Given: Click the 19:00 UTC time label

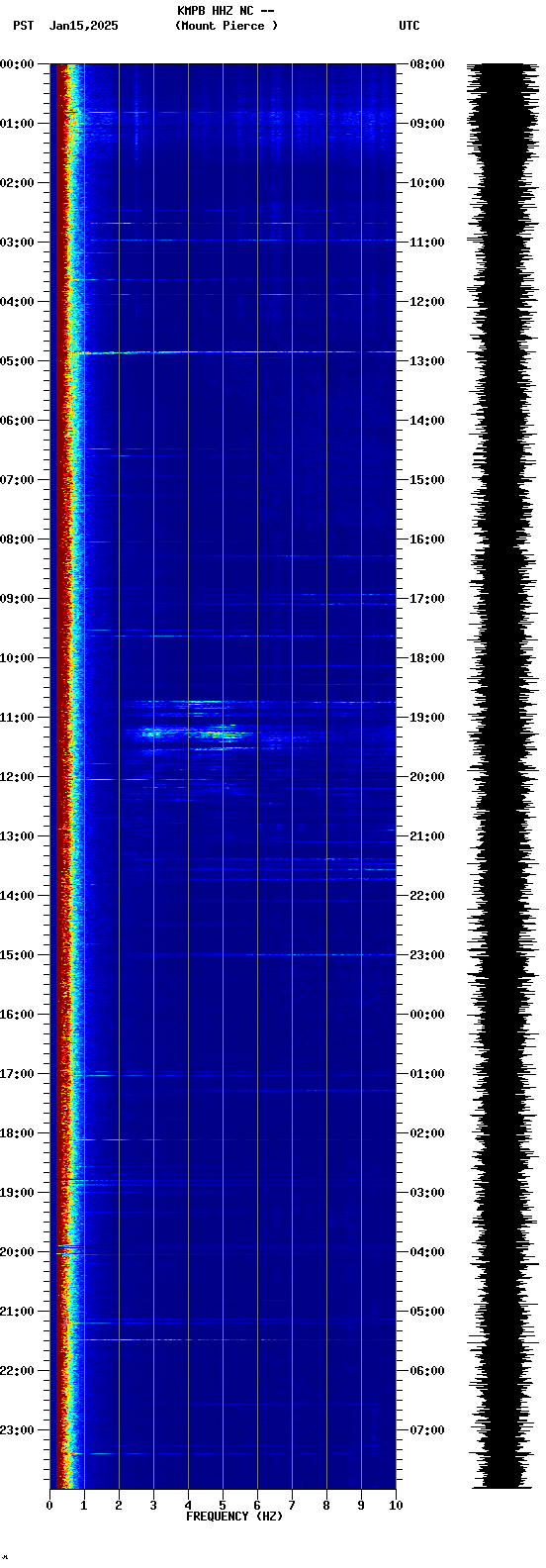Looking at the screenshot, I should pyautogui.click(x=427, y=718).
